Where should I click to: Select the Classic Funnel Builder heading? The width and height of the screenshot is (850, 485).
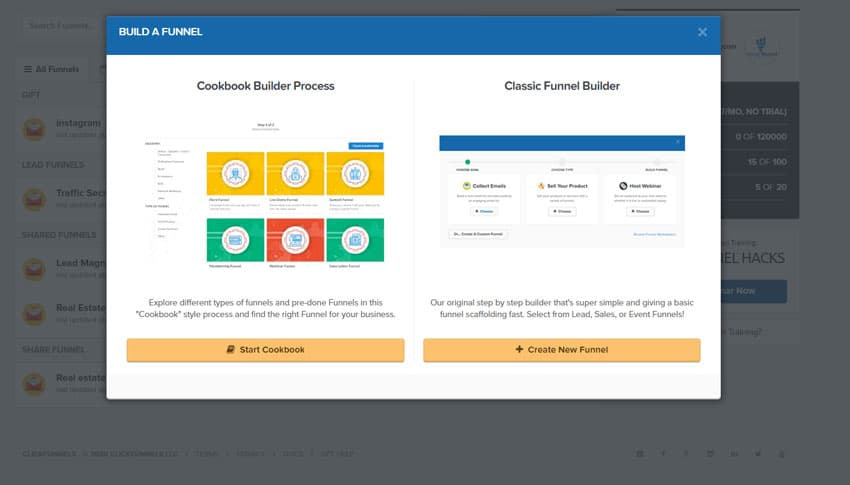562,86
